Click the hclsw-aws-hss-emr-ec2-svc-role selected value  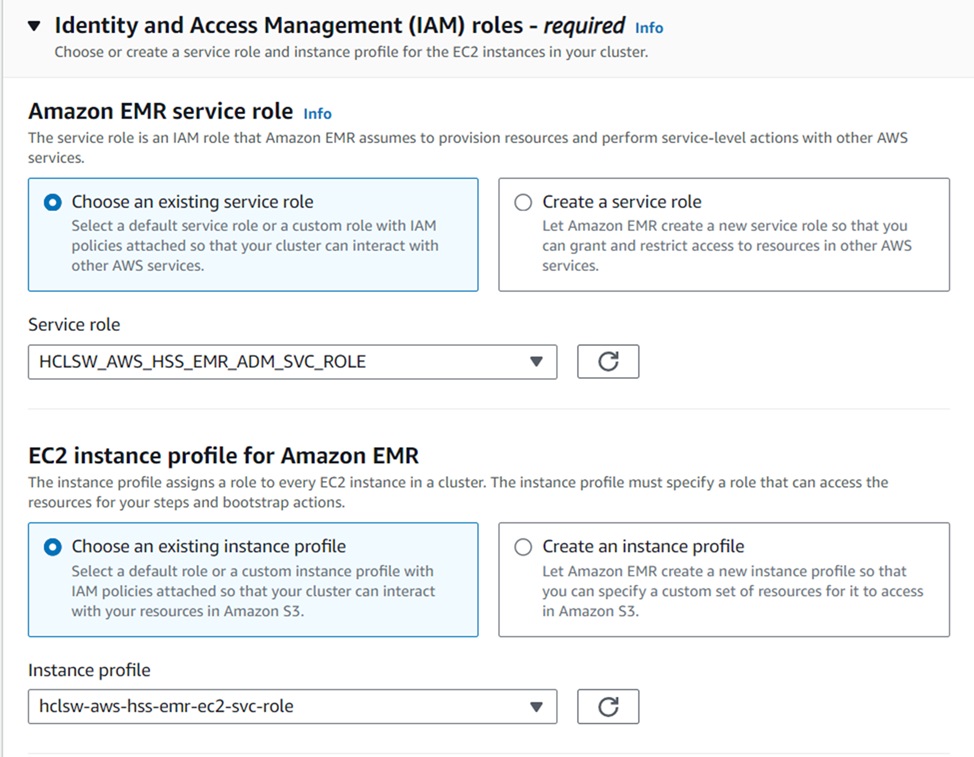pos(167,707)
